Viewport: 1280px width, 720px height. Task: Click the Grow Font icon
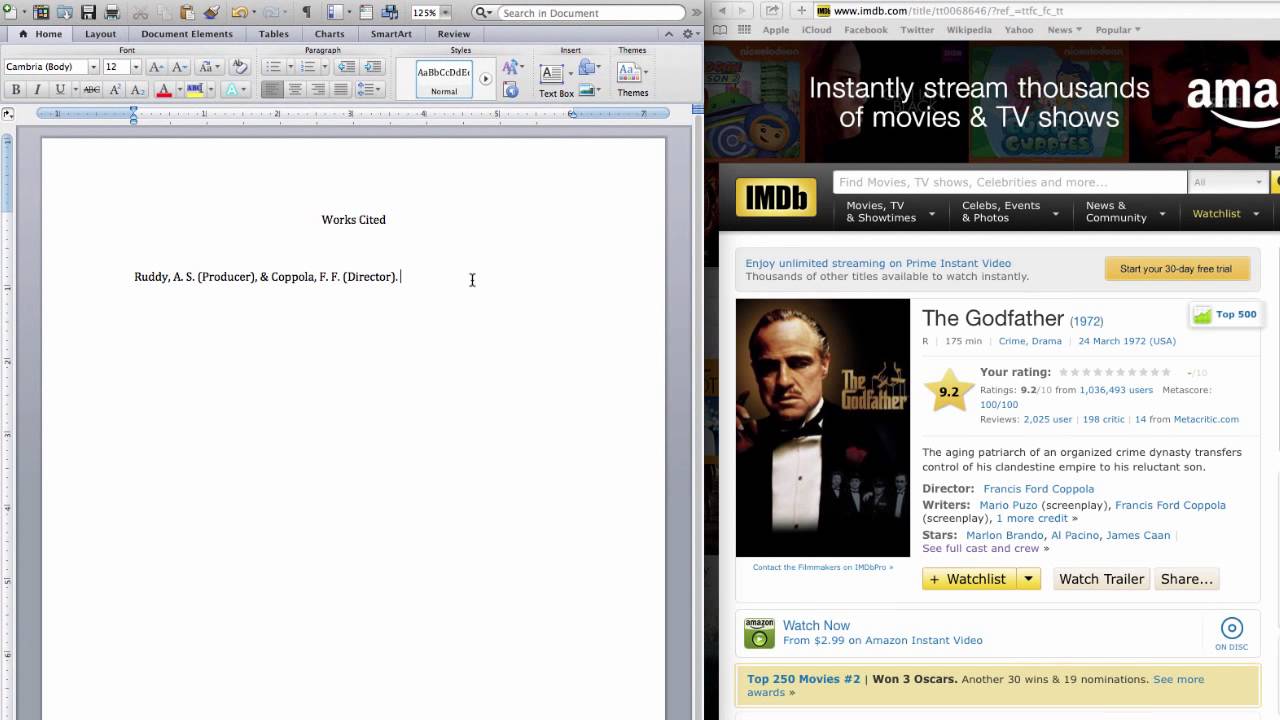click(156, 67)
